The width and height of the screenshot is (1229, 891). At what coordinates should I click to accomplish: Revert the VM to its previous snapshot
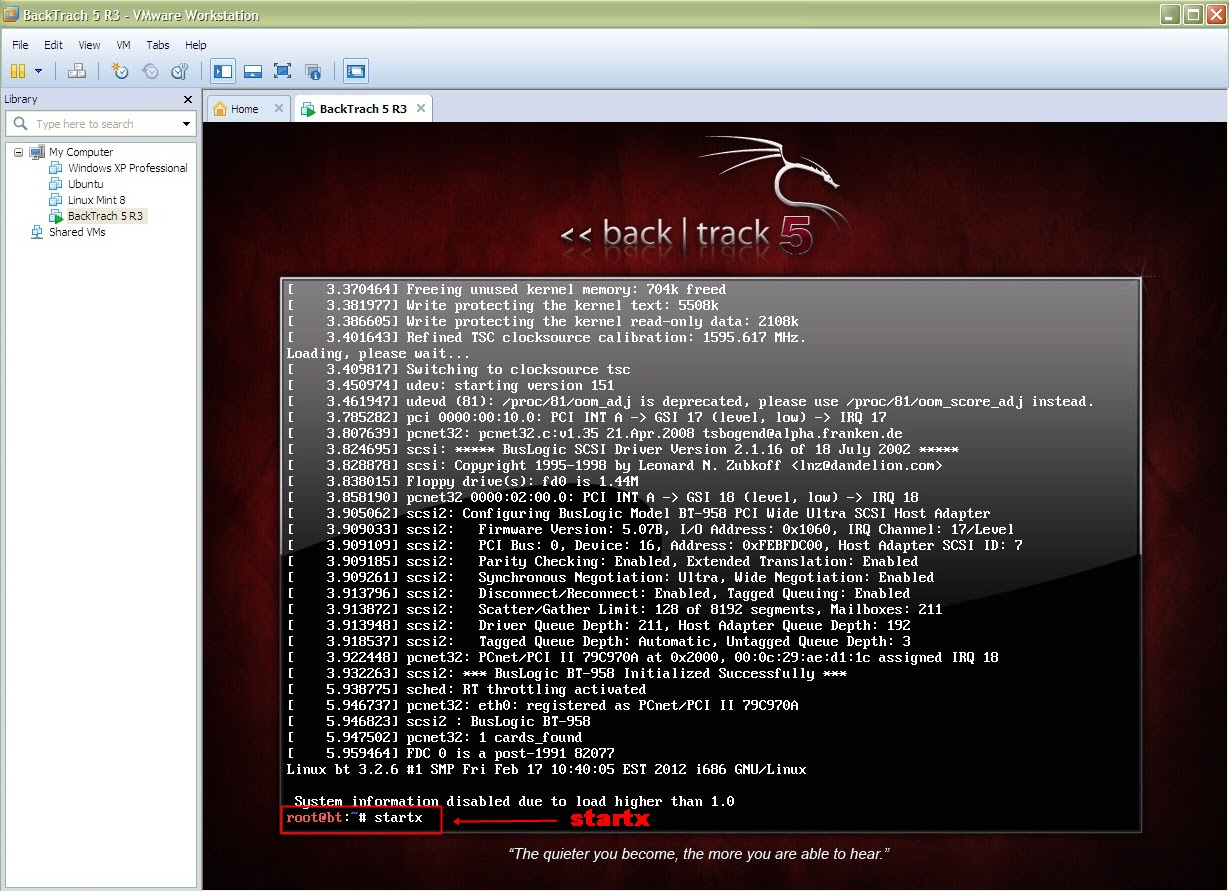[150, 71]
